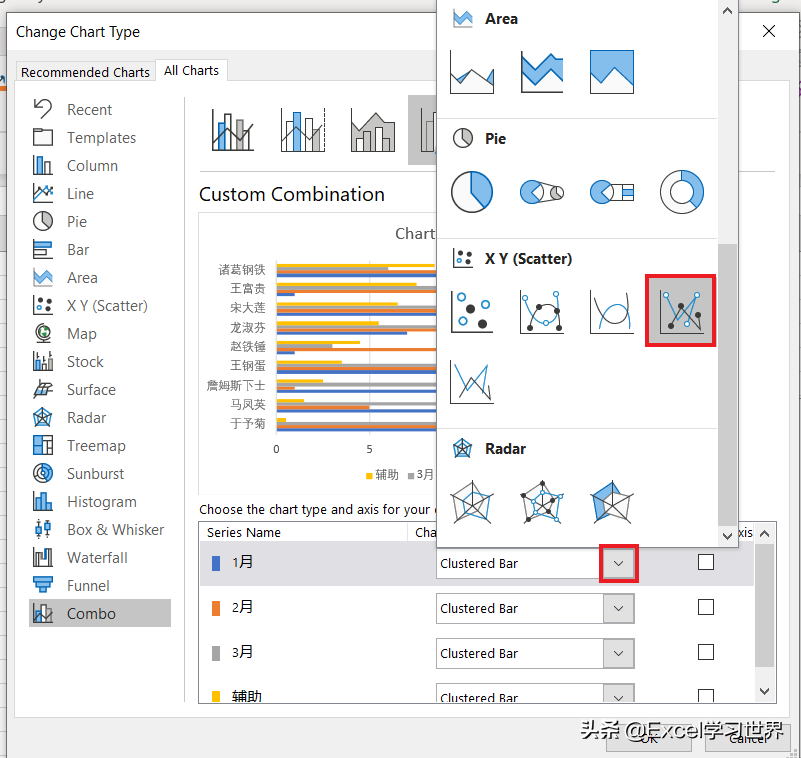Select the Sunburst chart category
Screen dimensions: 801x758
[96, 474]
